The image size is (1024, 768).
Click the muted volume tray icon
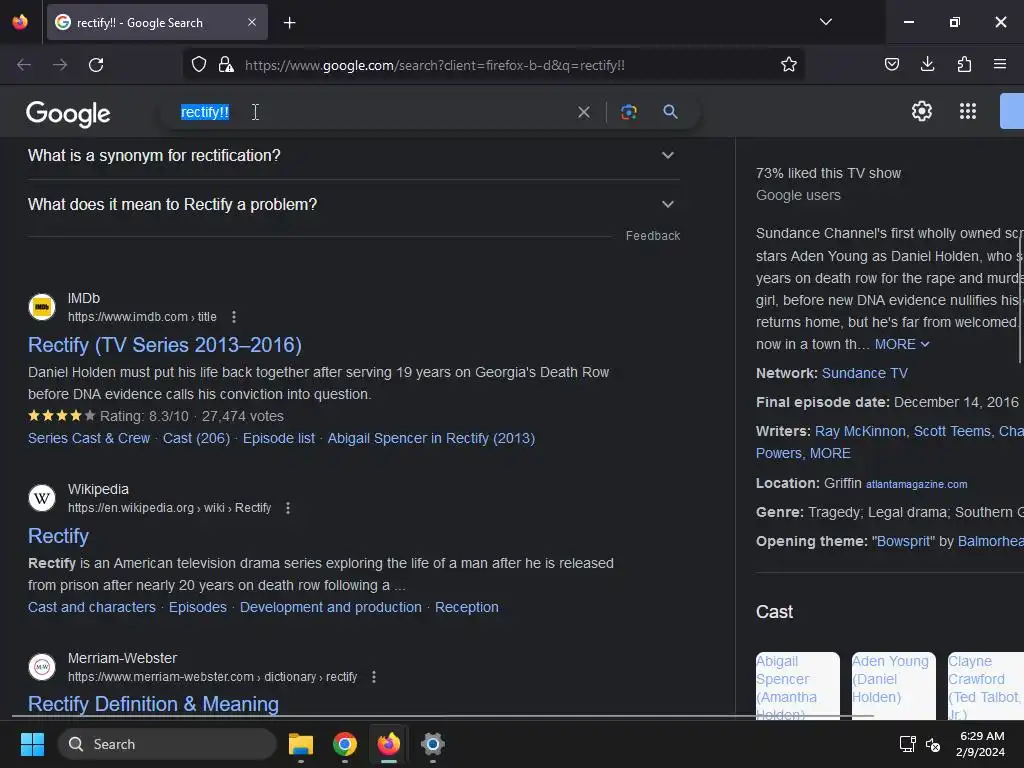pos(933,744)
